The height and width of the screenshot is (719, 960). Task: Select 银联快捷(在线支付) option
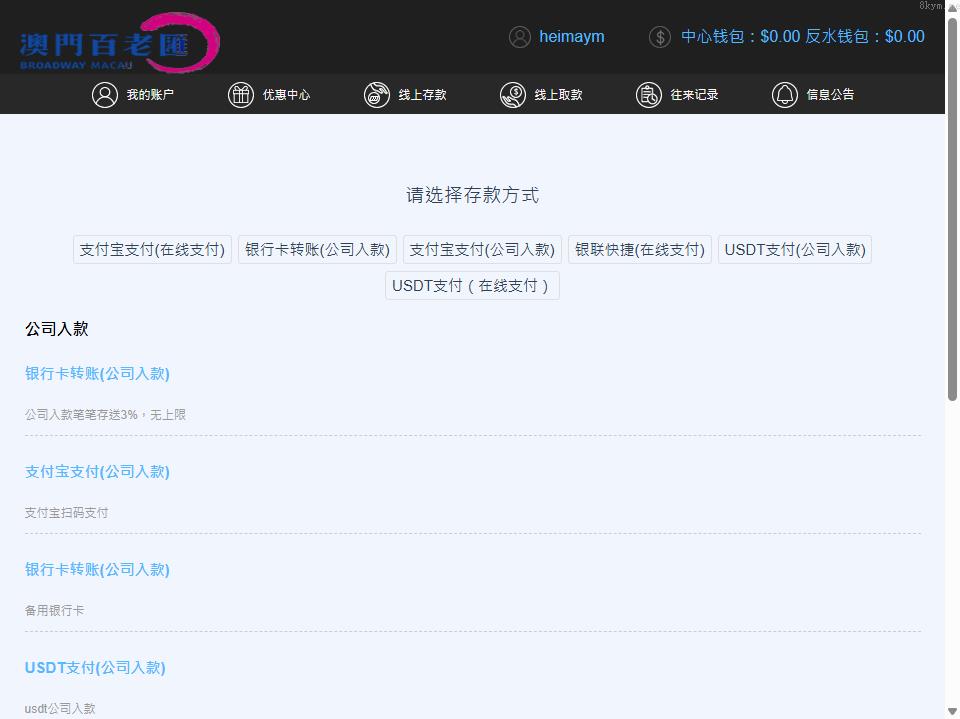640,250
